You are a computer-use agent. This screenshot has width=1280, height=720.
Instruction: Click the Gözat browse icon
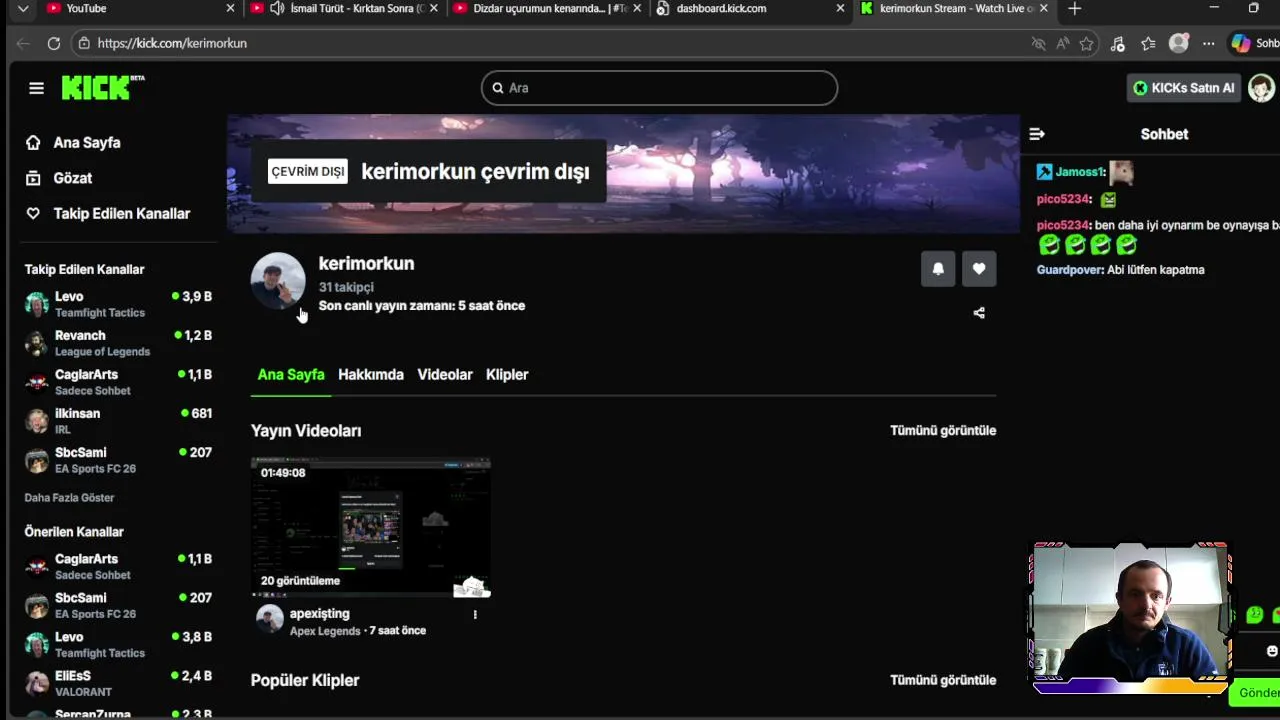[x=33, y=178]
